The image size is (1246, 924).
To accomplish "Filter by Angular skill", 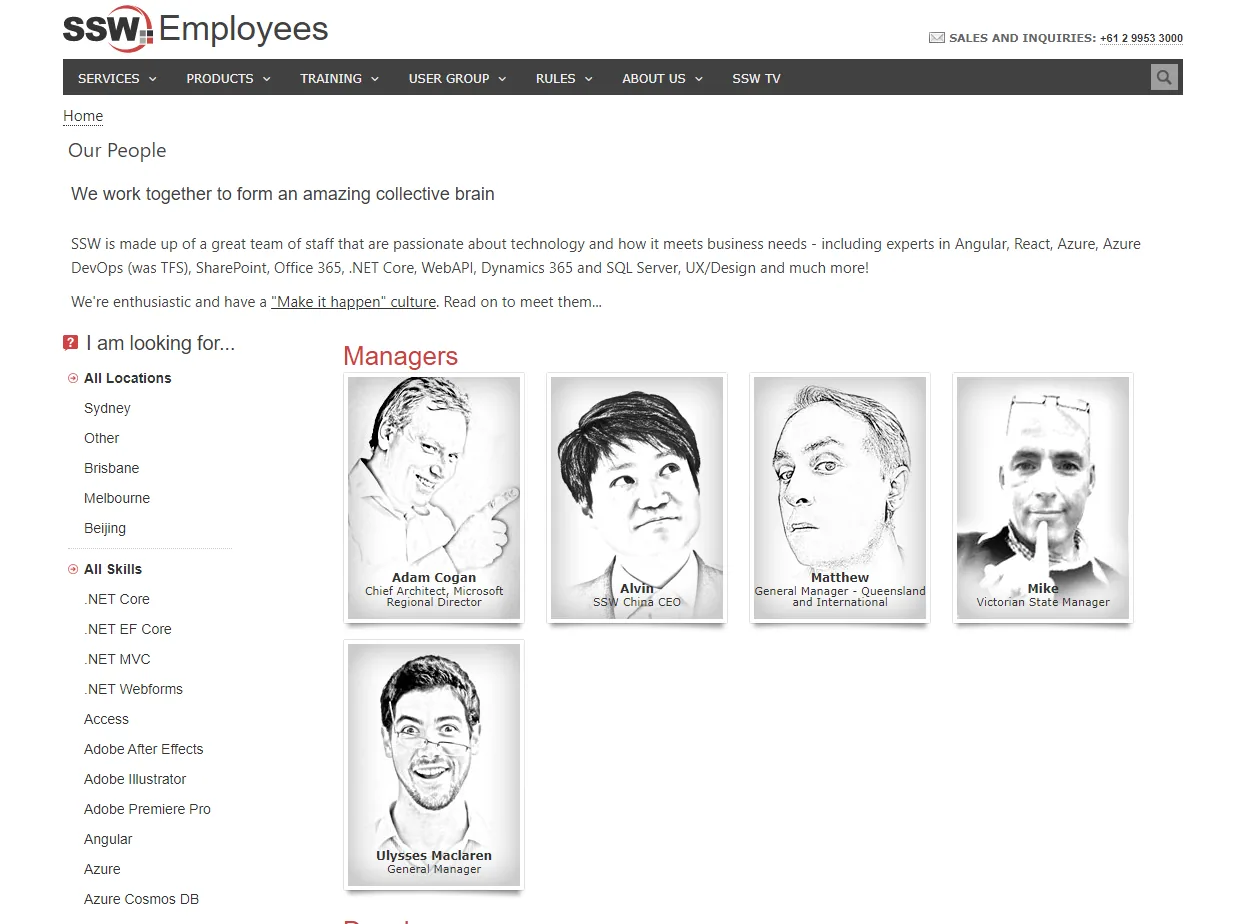I will 108,839.
